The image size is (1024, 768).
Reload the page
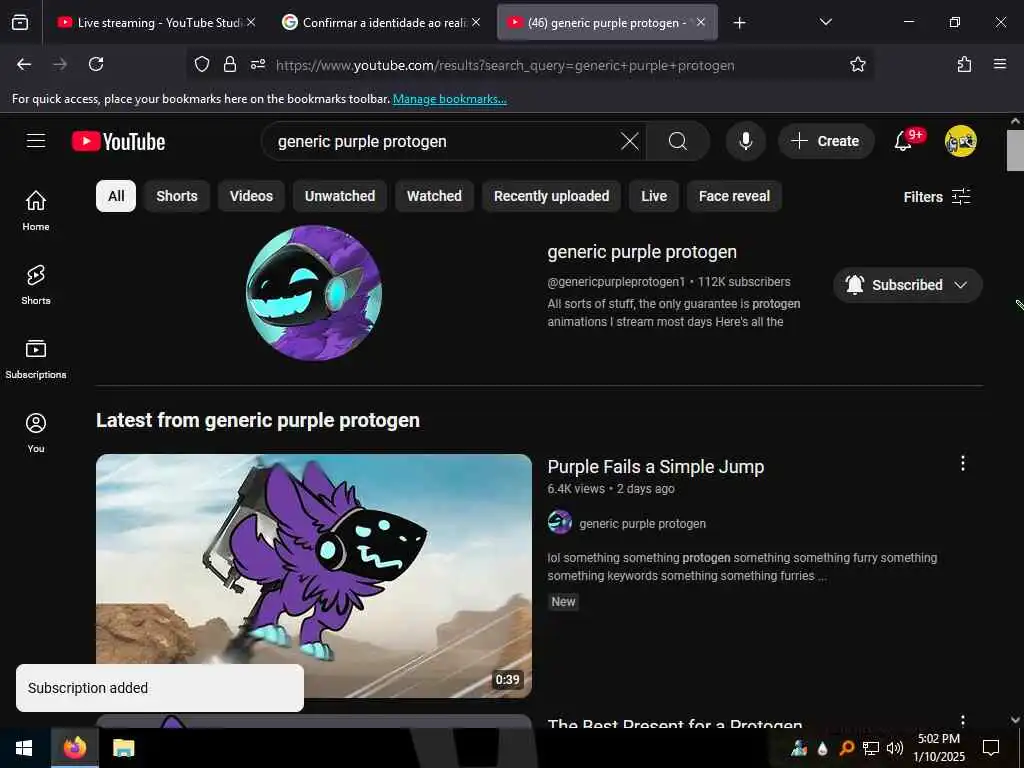point(96,64)
